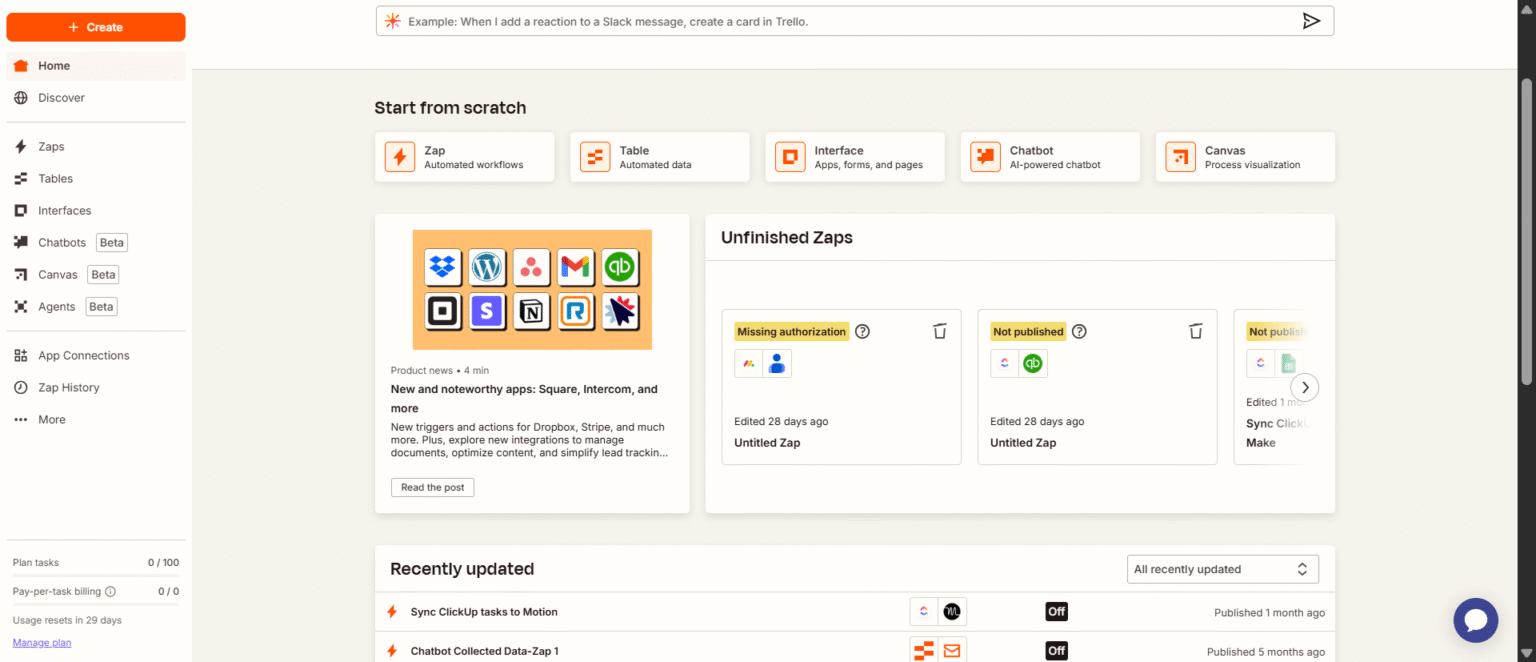Screen dimensions: 1536x662
Task: Turn on Sync ClickUp tasks to Motion
Action: tap(1056, 611)
